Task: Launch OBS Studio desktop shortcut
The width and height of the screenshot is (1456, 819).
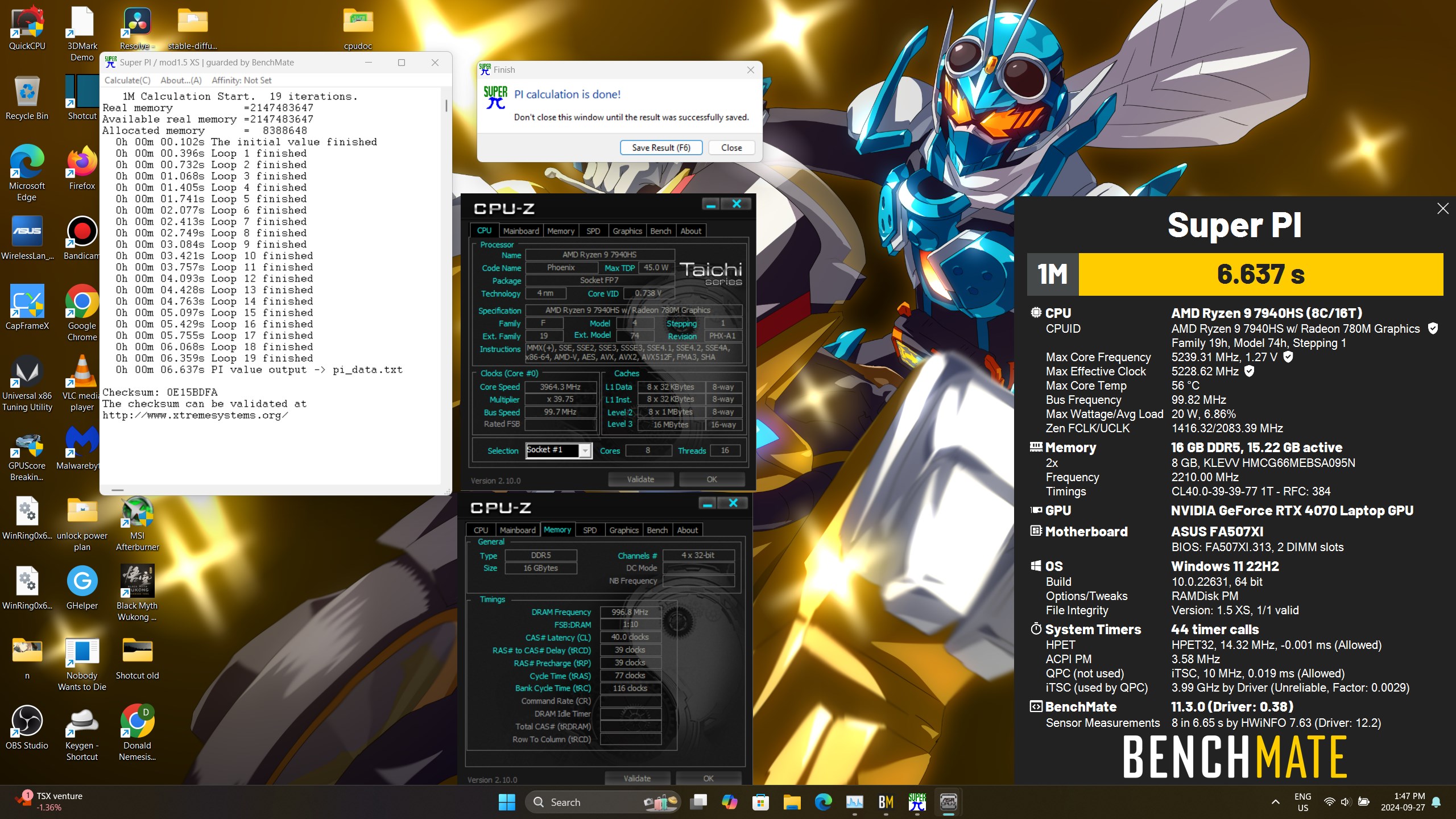Action: click(x=27, y=727)
